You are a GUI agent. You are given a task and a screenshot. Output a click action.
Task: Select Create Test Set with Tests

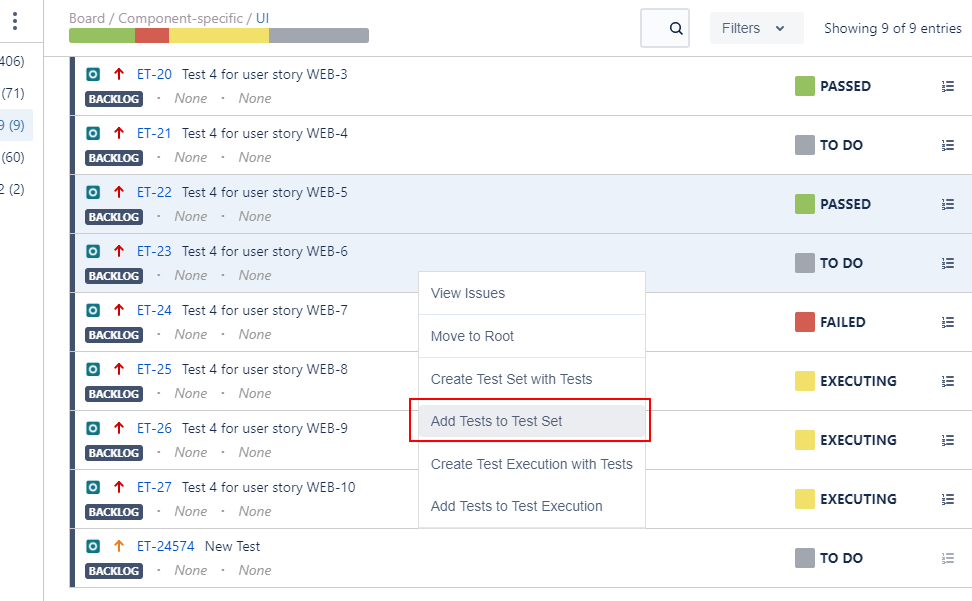[x=532, y=379]
